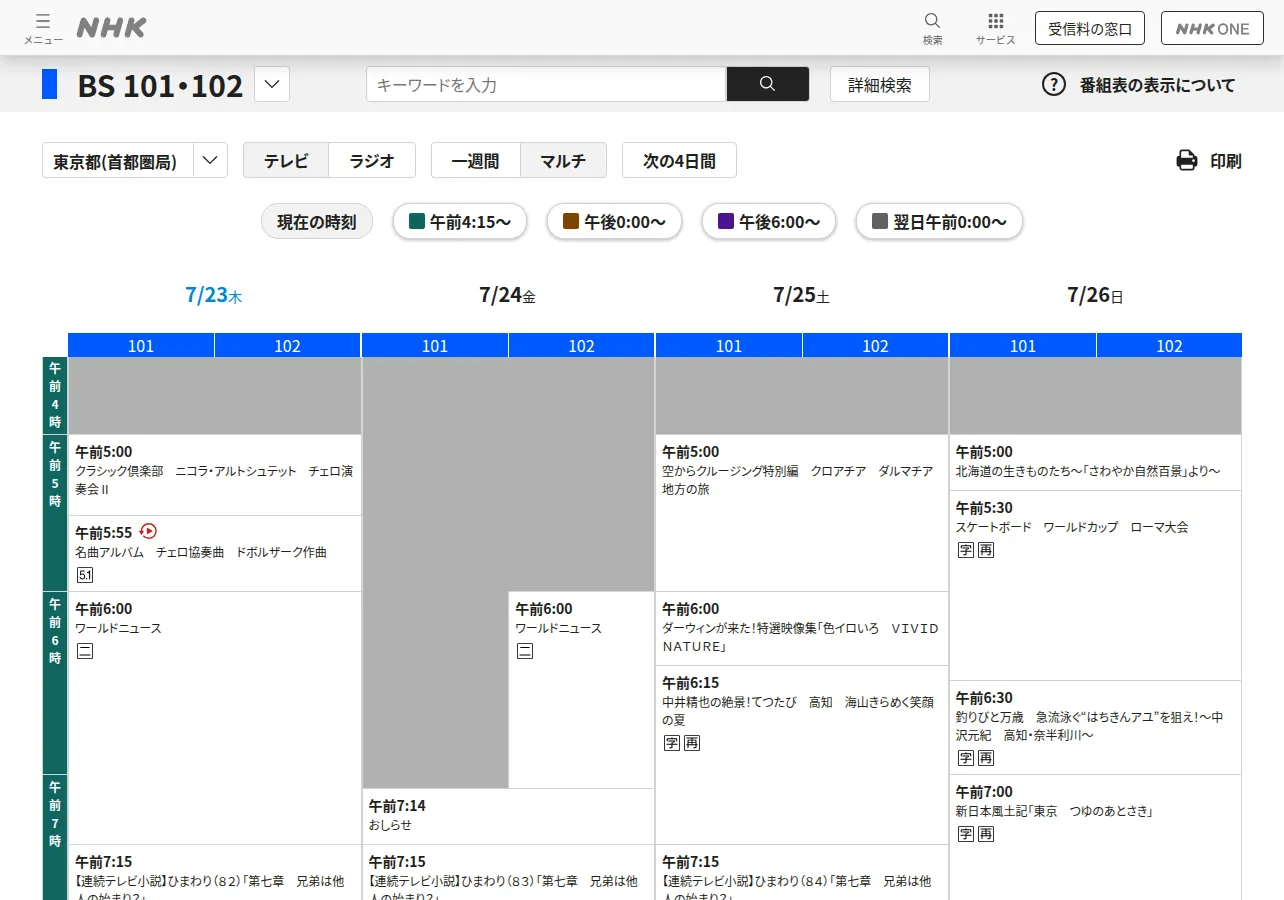Click 字 caption icon under スケートボード program
Viewport: 1284px width, 900px height.
965,550
